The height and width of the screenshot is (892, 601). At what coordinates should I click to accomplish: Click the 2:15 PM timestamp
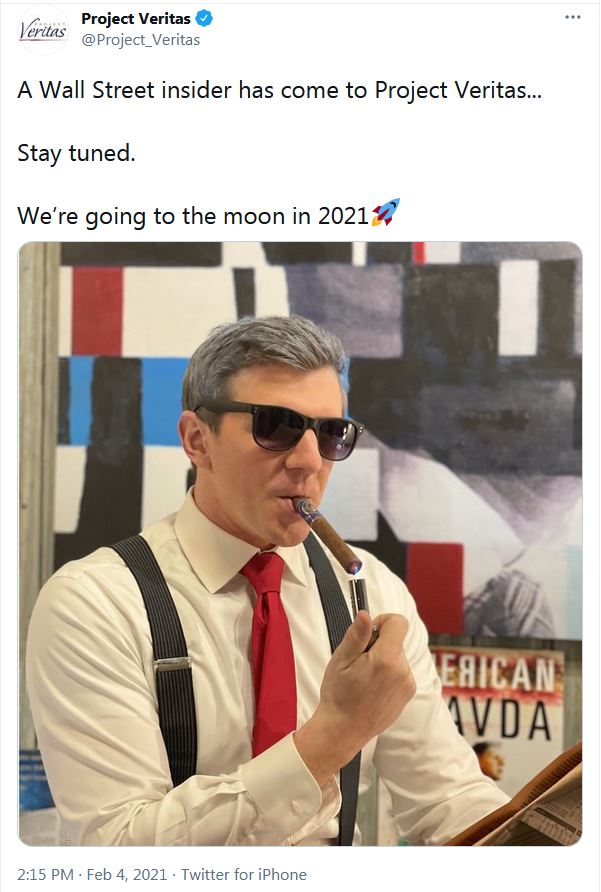46,874
